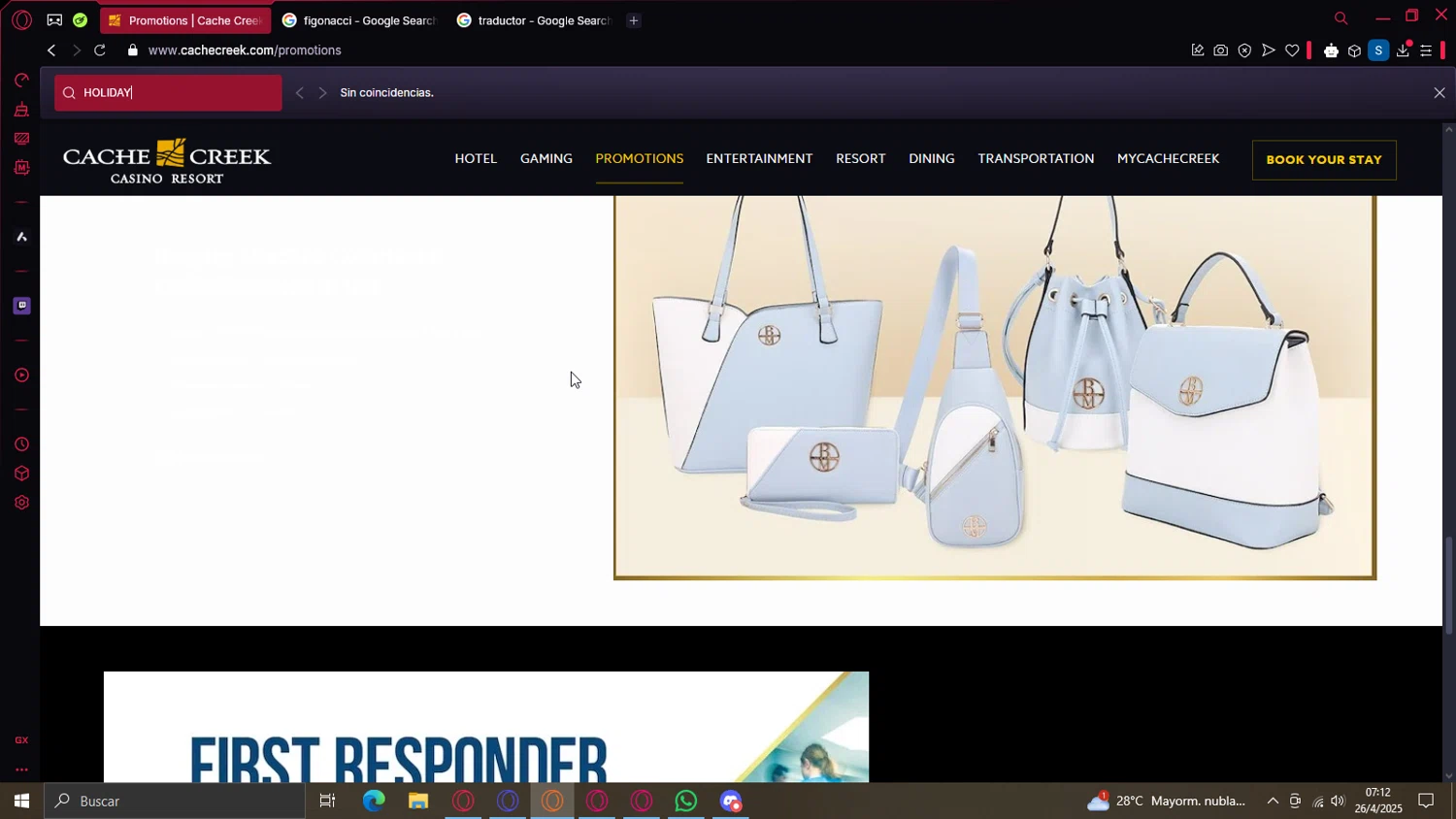1456x819 pixels.
Task: Open the sidebar M chip icon
Action: [x=21, y=167]
